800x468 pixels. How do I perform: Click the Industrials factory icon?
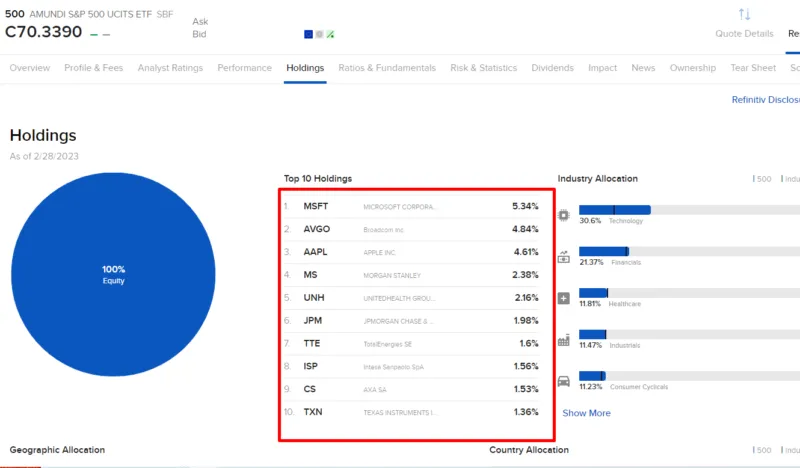[x=564, y=340]
